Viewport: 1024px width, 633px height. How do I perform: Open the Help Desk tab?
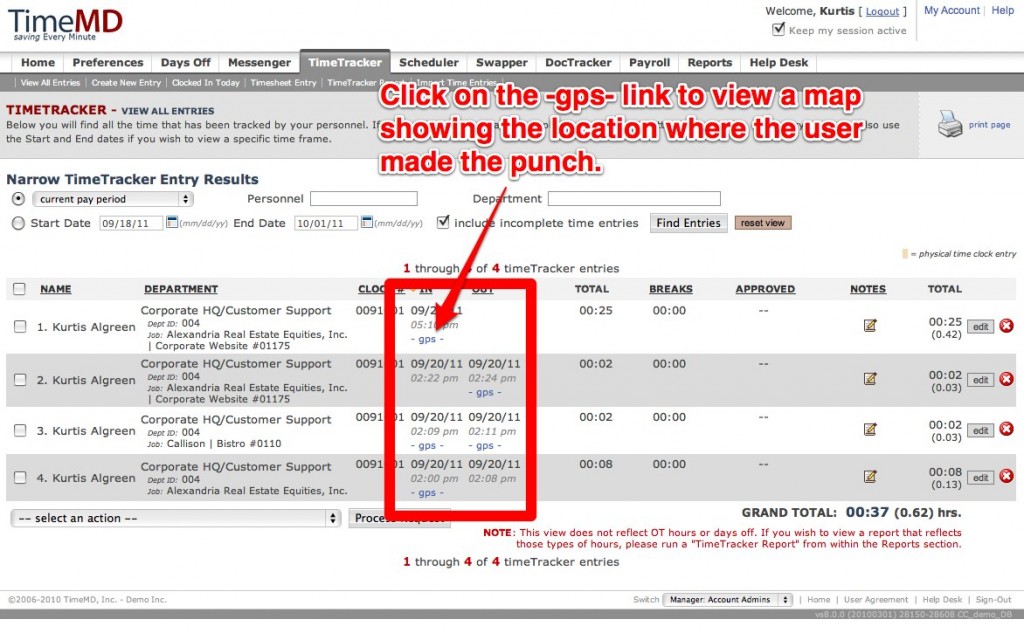point(778,63)
